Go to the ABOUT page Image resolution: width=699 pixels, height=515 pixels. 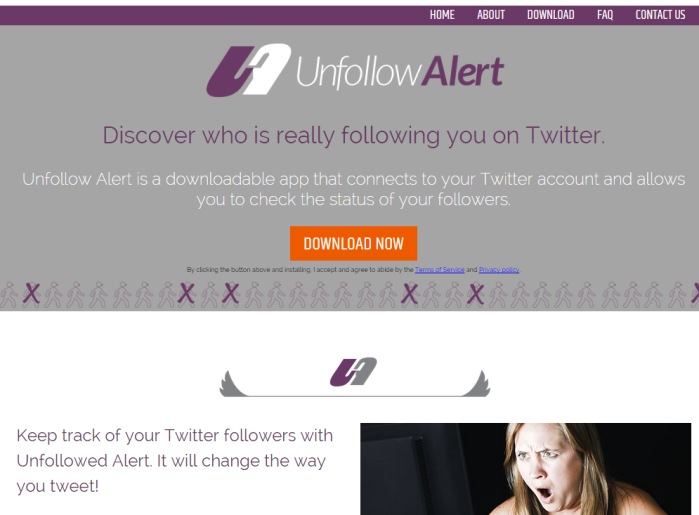click(x=491, y=15)
